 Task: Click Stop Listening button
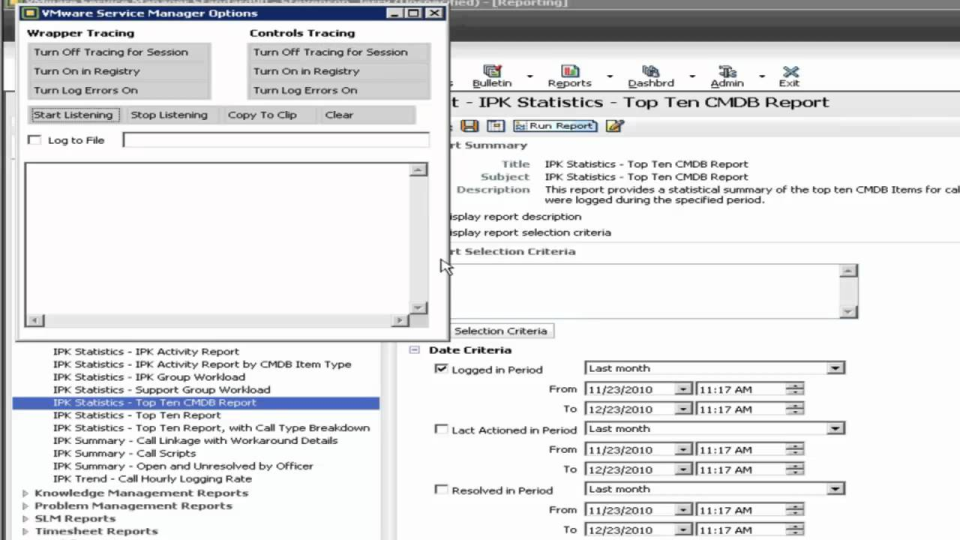click(x=169, y=114)
